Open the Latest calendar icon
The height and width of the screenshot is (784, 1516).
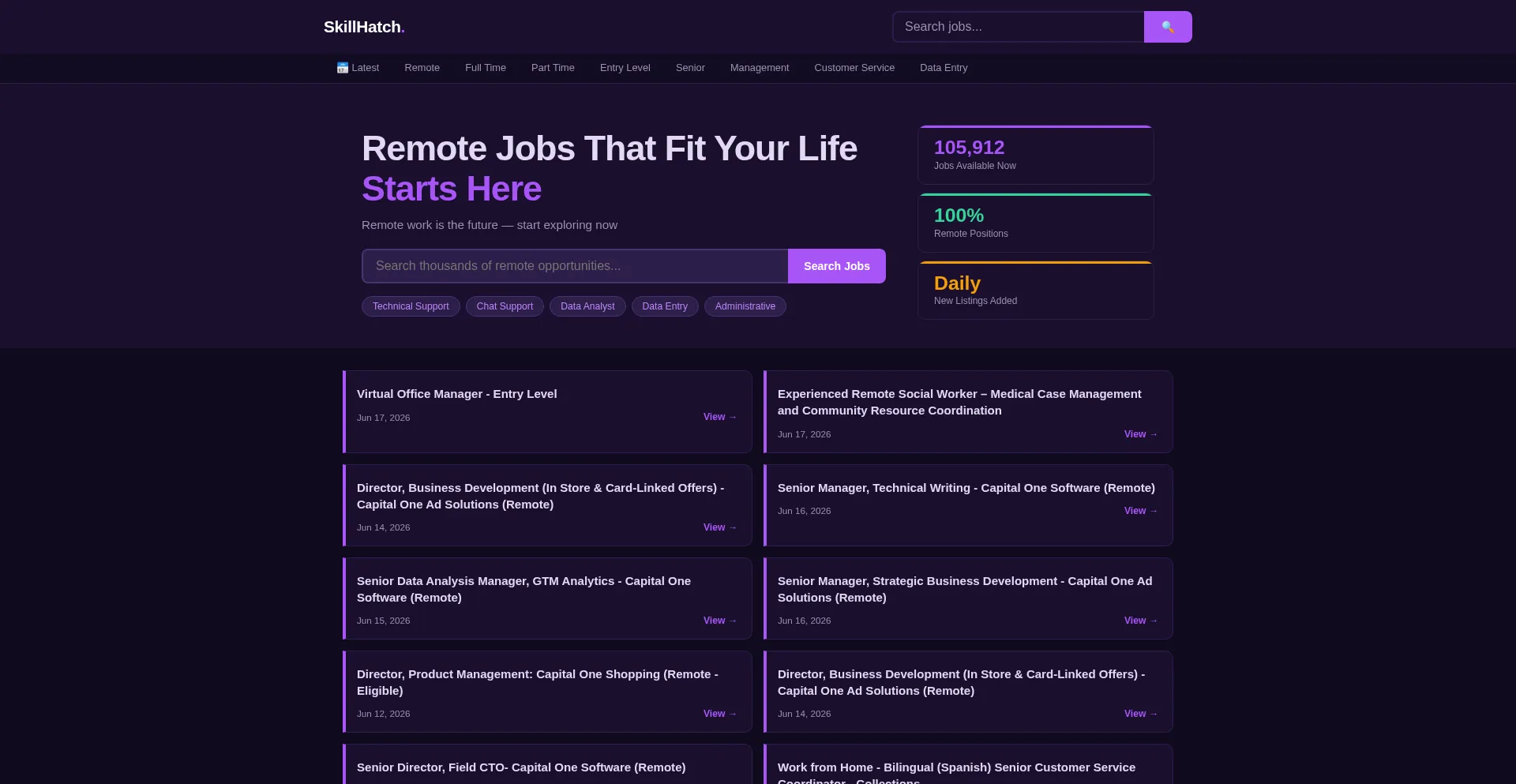pyautogui.click(x=343, y=68)
